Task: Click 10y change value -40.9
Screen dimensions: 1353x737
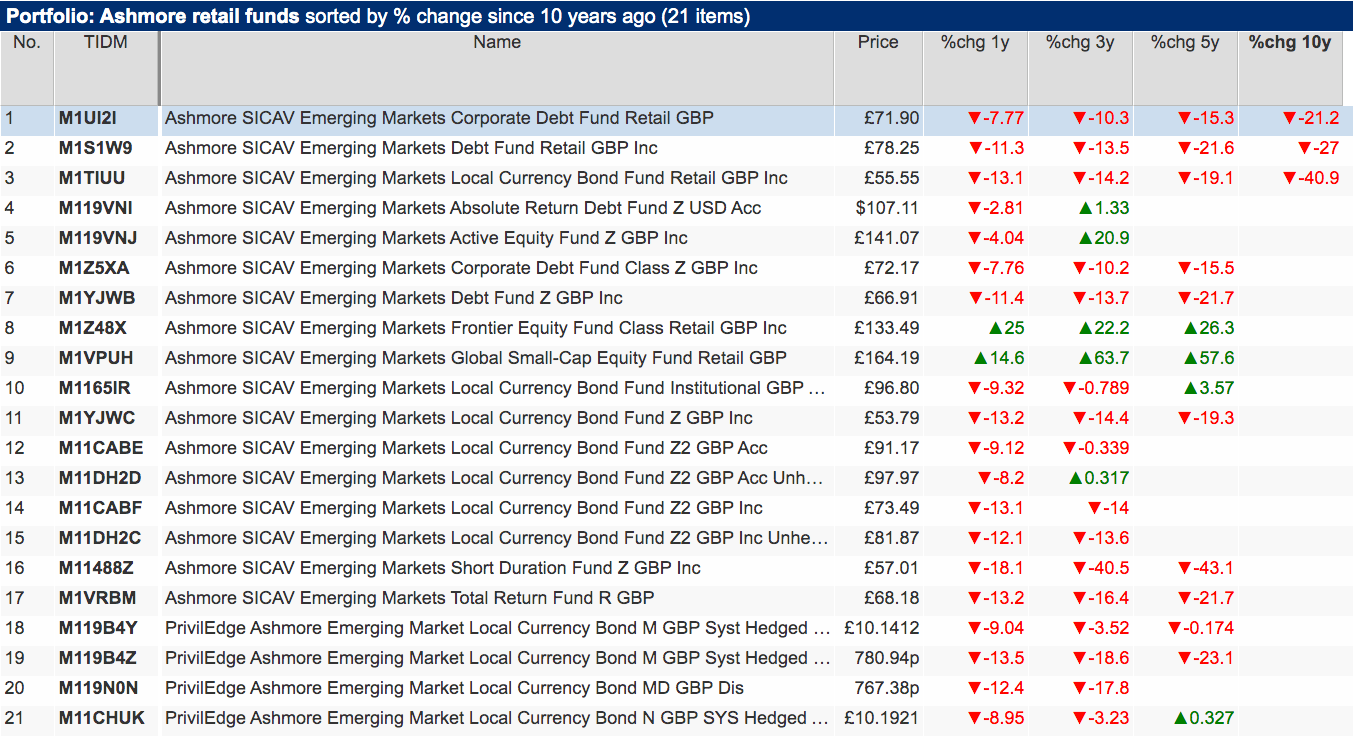Action: point(1311,178)
